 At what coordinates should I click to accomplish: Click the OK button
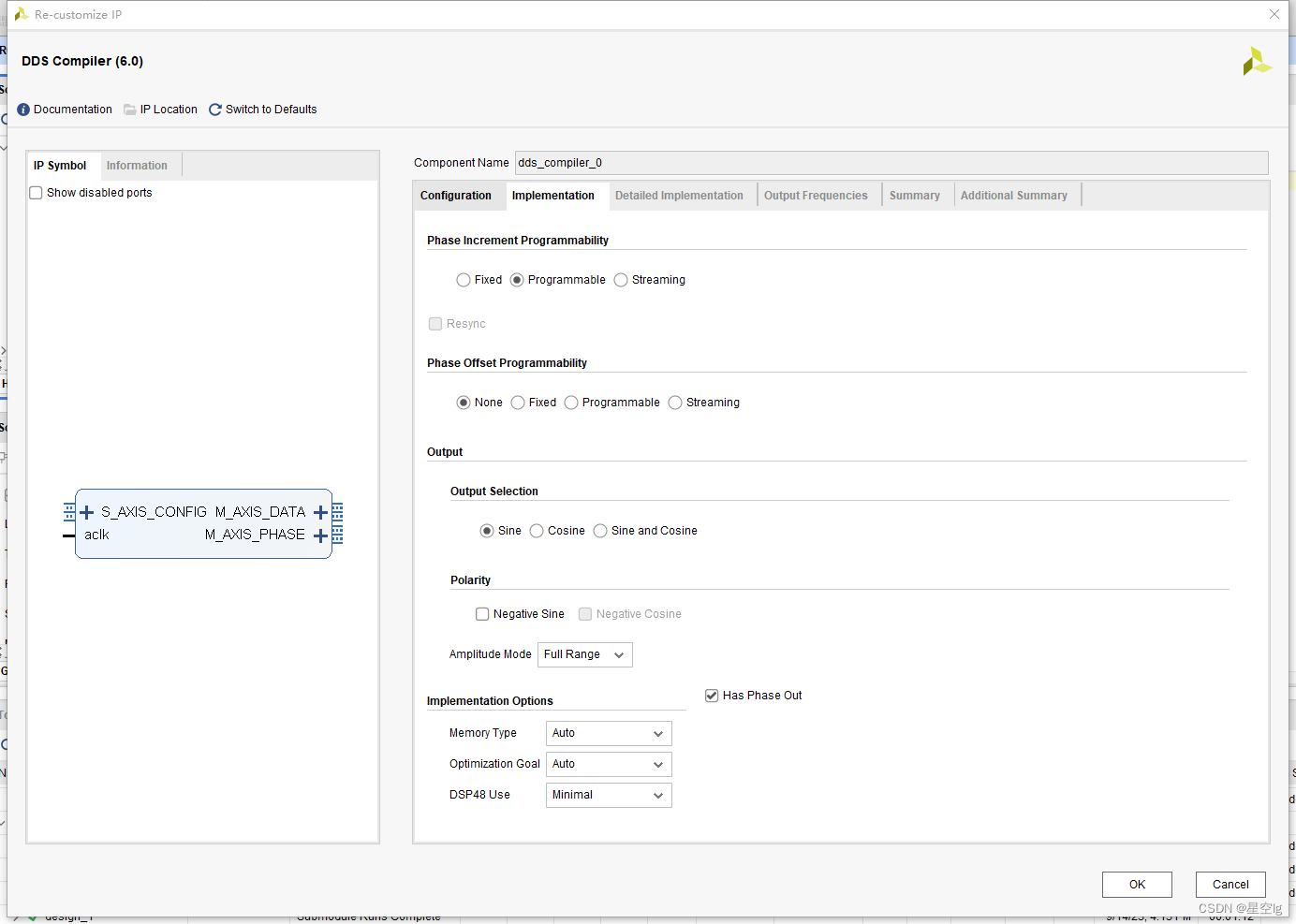pyautogui.click(x=1137, y=885)
